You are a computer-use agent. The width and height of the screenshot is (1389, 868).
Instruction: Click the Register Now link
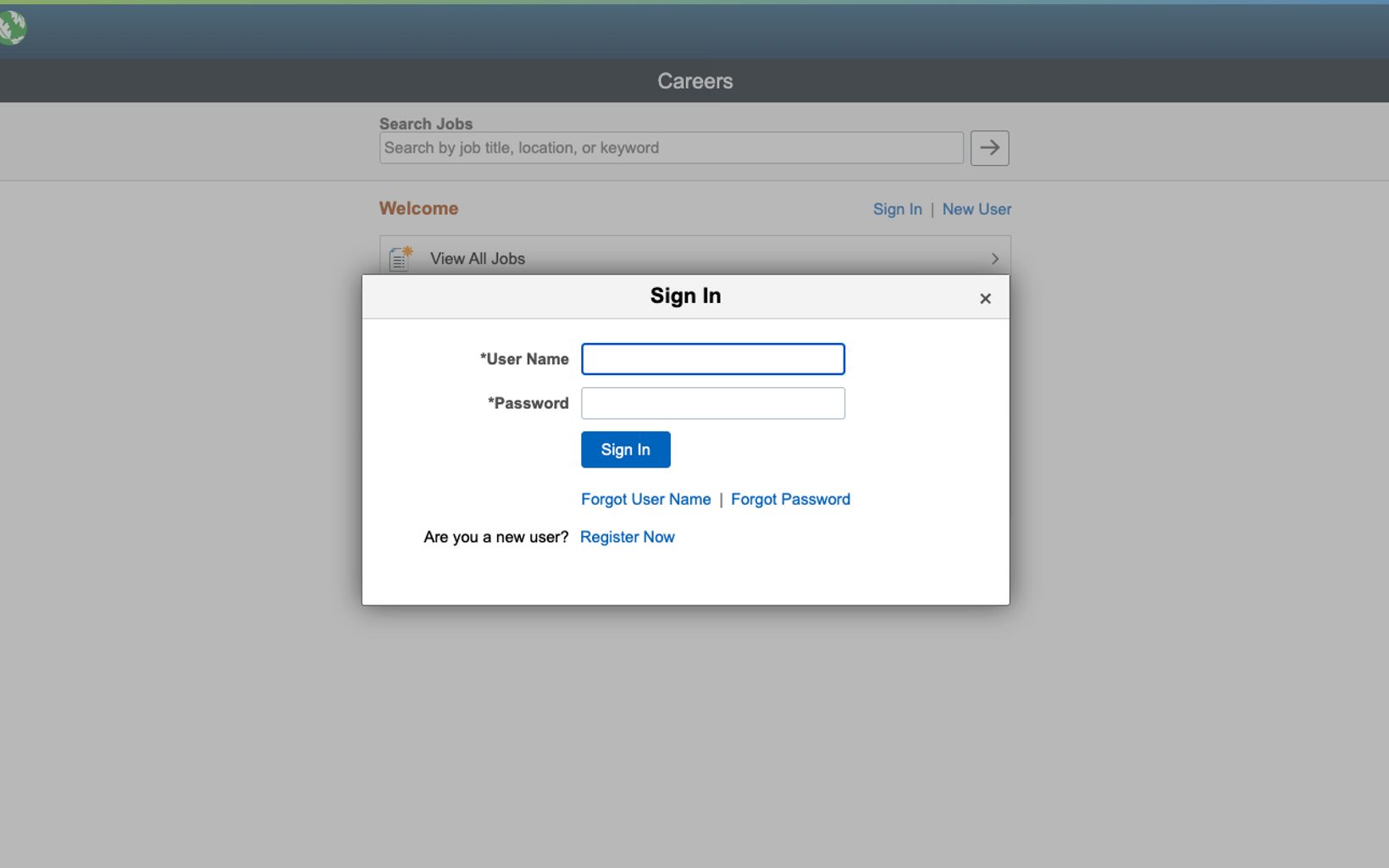point(627,537)
